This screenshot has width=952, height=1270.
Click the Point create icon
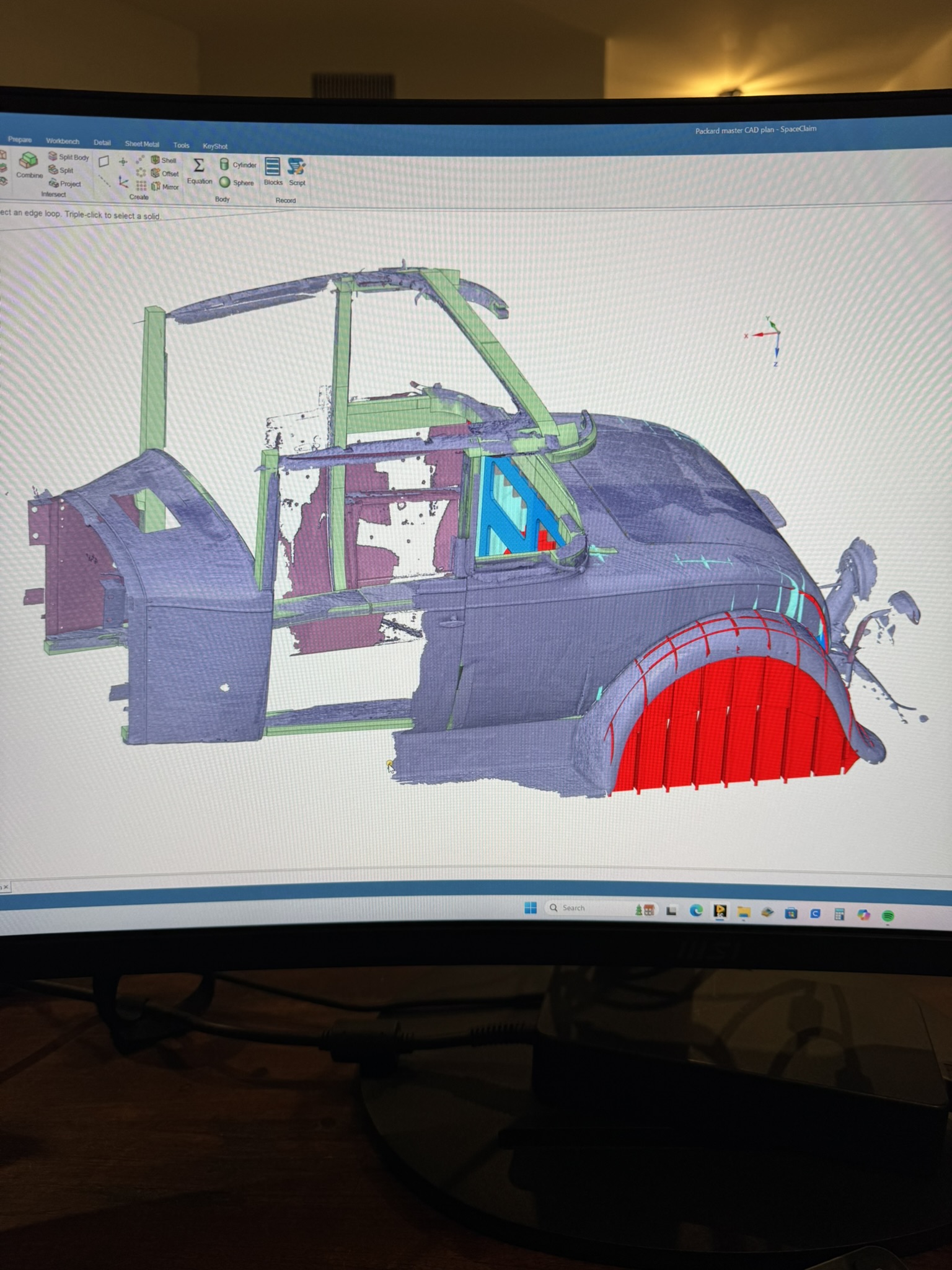coord(123,162)
